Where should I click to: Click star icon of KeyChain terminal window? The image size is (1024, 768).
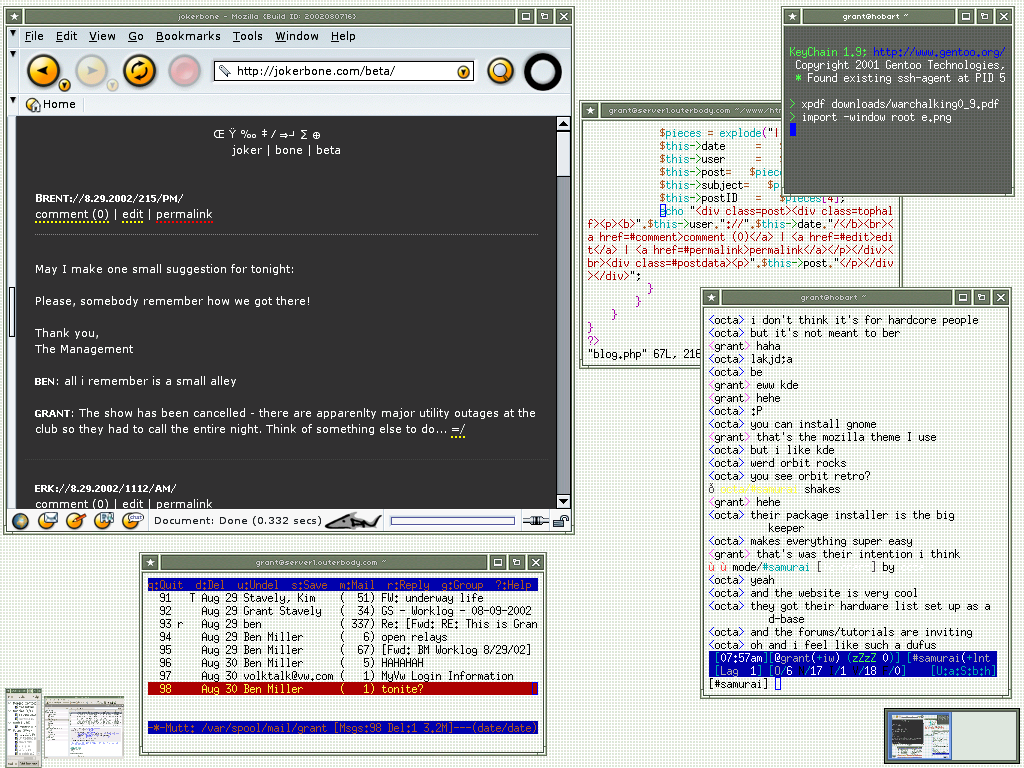(x=792, y=16)
